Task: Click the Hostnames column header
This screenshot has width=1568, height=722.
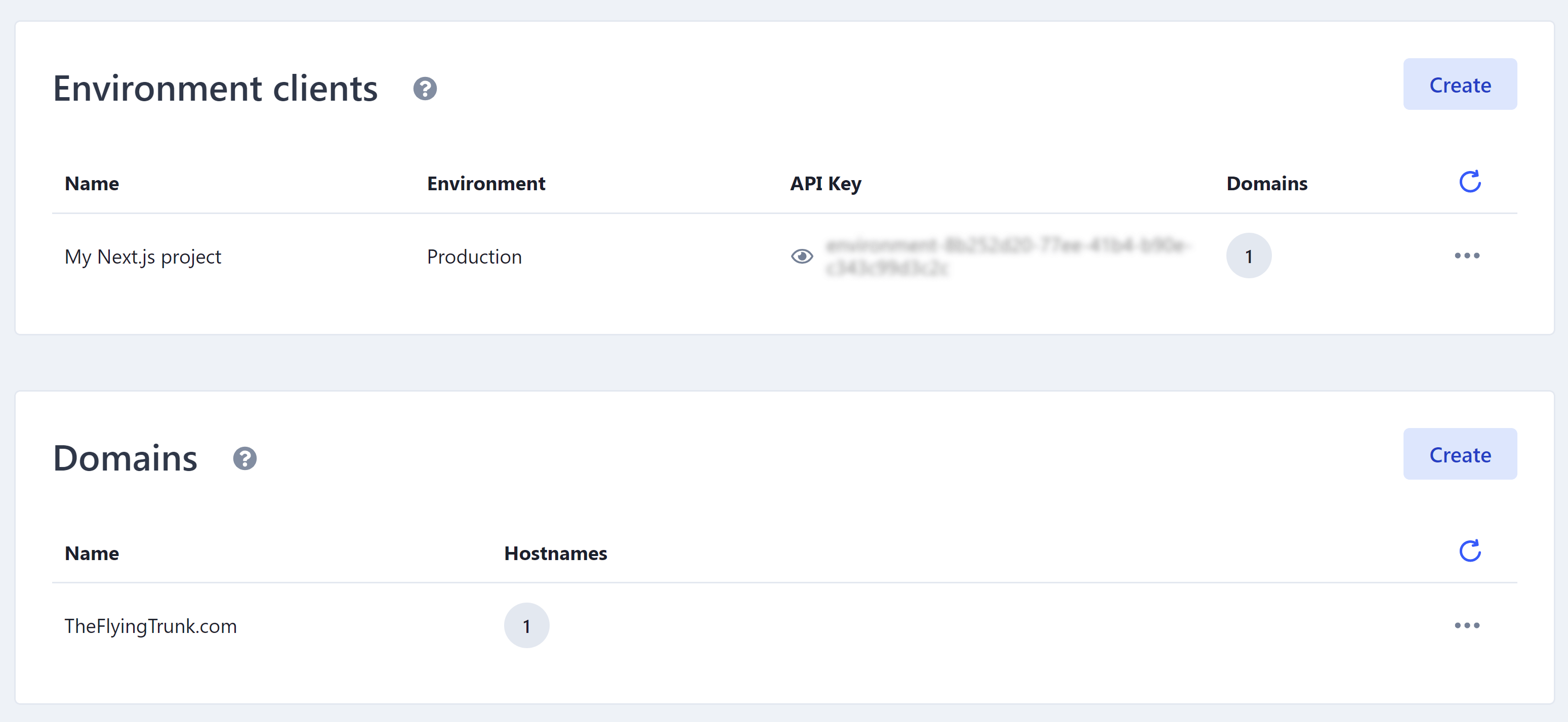Action: [x=555, y=554]
